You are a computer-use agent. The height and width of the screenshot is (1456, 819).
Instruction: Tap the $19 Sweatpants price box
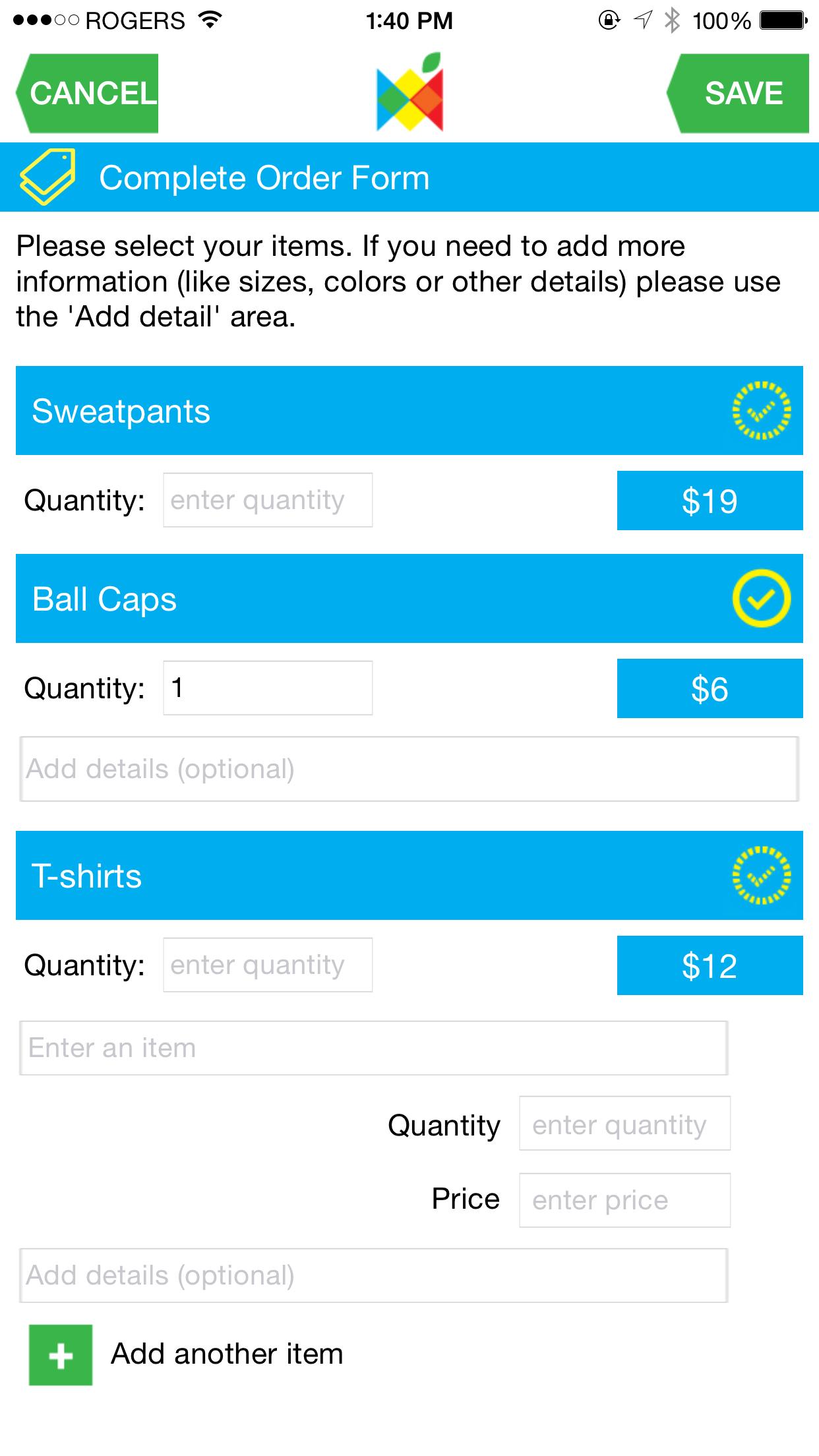pos(710,501)
